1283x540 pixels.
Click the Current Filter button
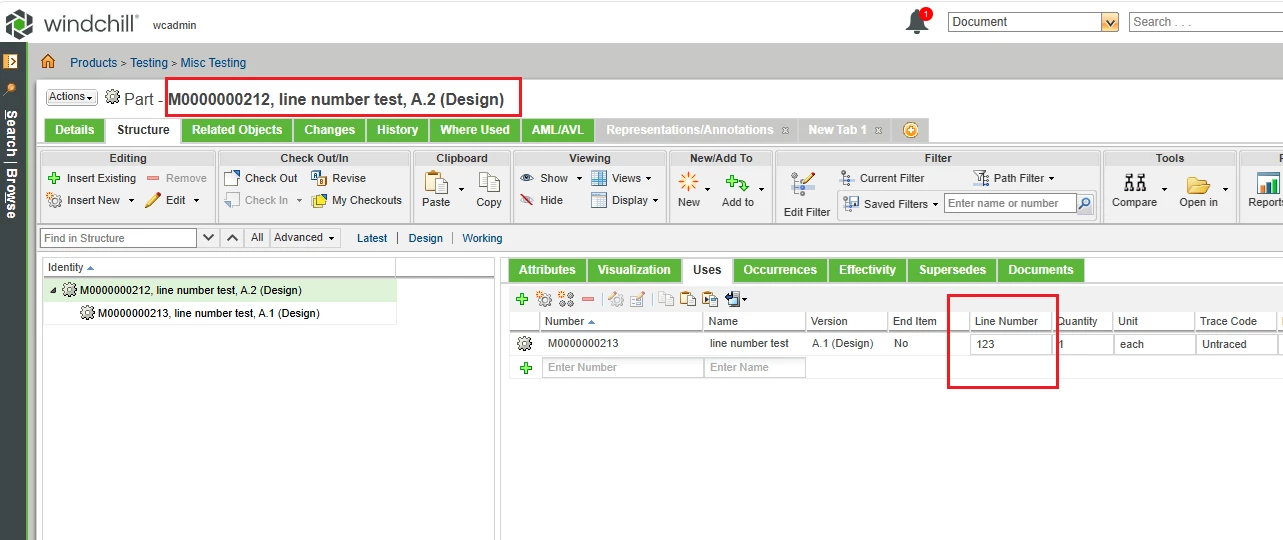[x=881, y=178]
